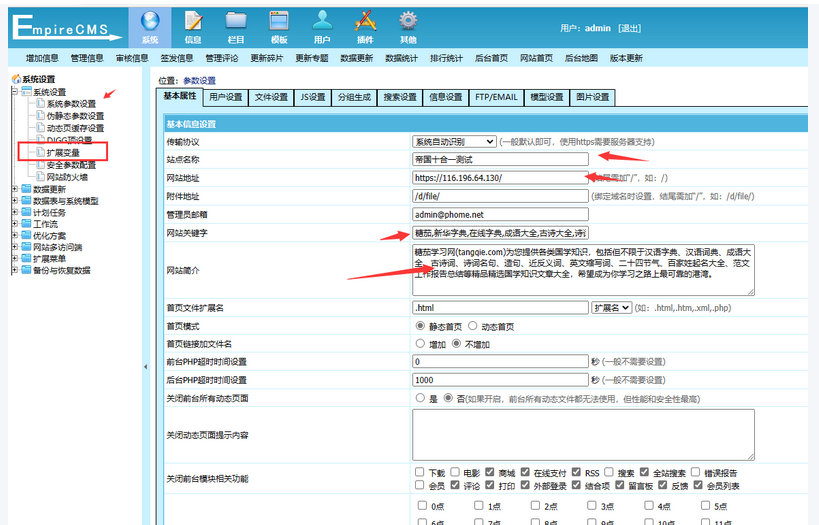819x525 pixels.
Task: Click the page icon beside 伪静态参数设置
Action: click(x=40, y=115)
